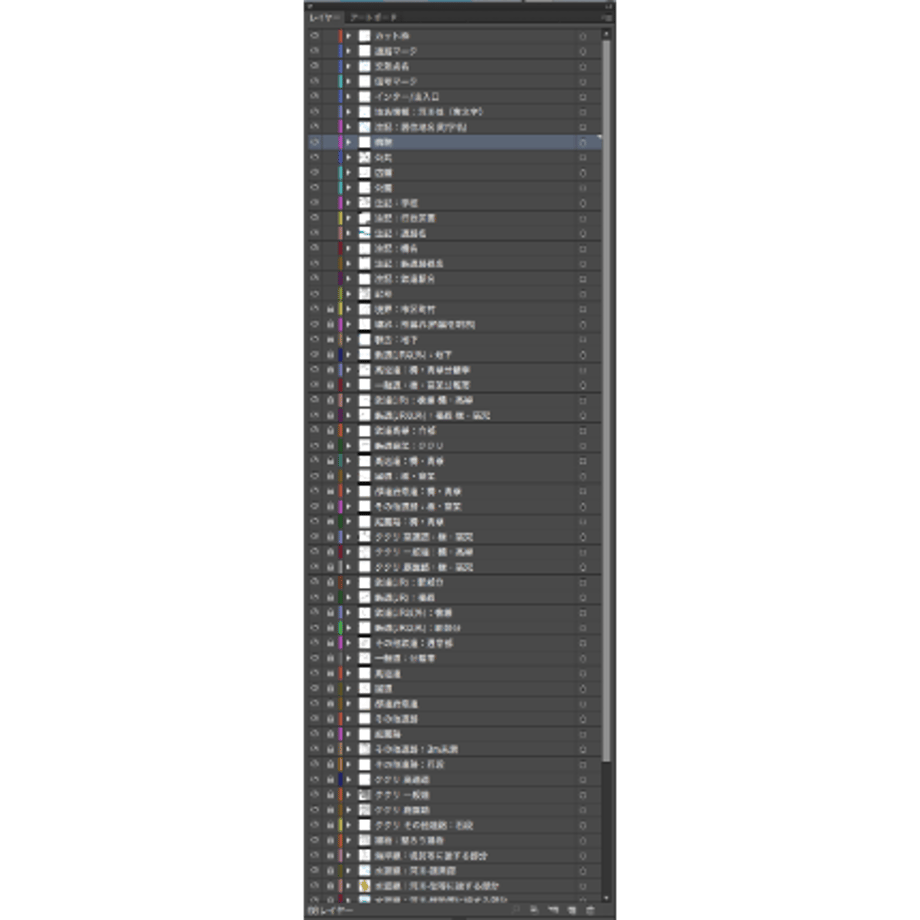Image resolution: width=920 pixels, height=920 pixels.
Task: Click the target circle of 注記：橋名 layer
Action: (x=583, y=249)
